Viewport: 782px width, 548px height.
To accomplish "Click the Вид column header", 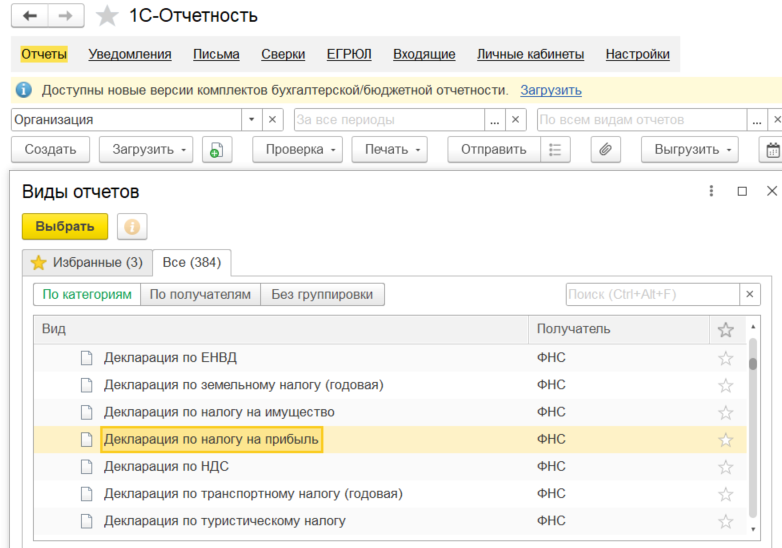I will click(x=281, y=330).
